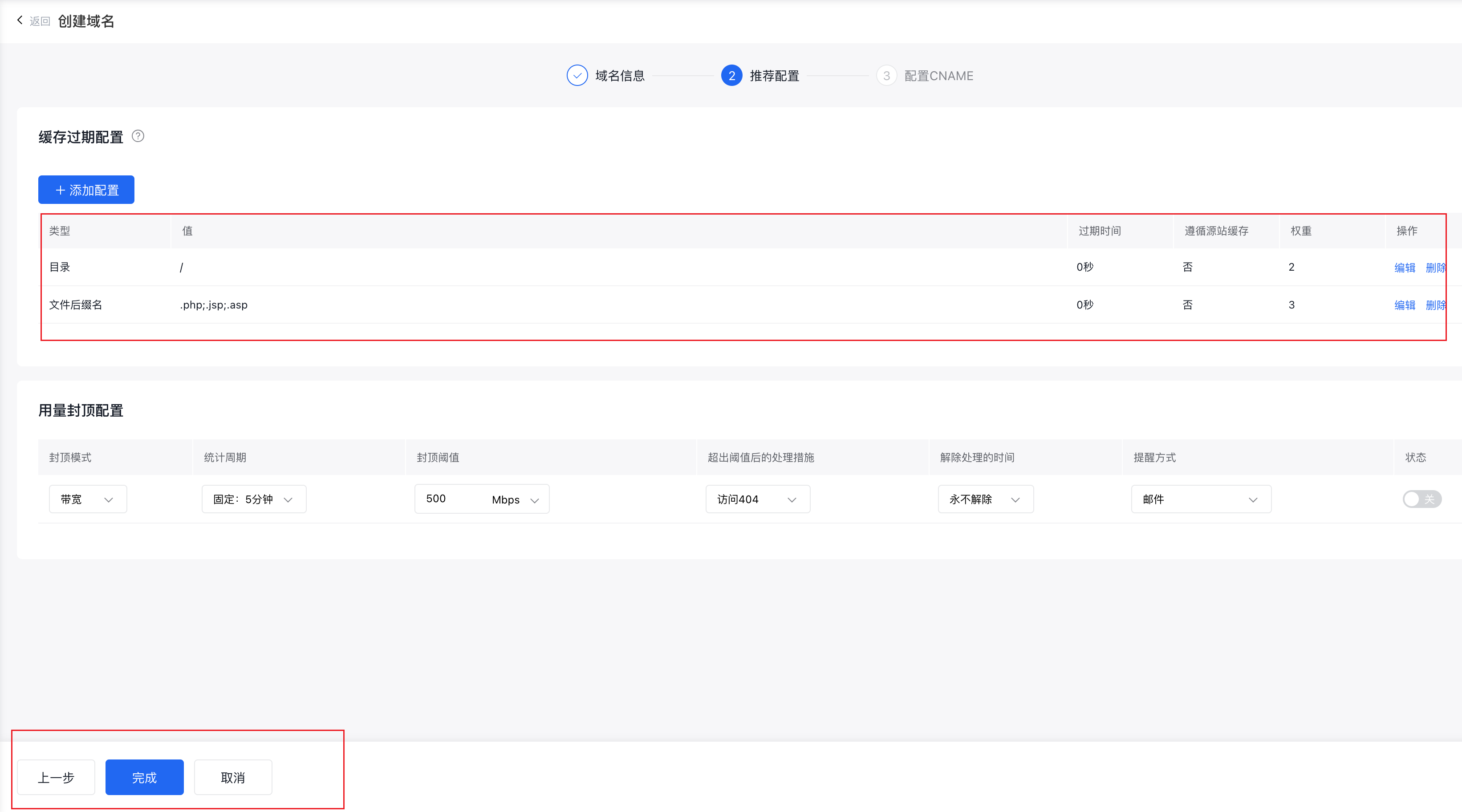This screenshot has height=812, width=1462.
Task: Click step 3 circle for 配置CNAME
Action: pyautogui.click(x=886, y=76)
